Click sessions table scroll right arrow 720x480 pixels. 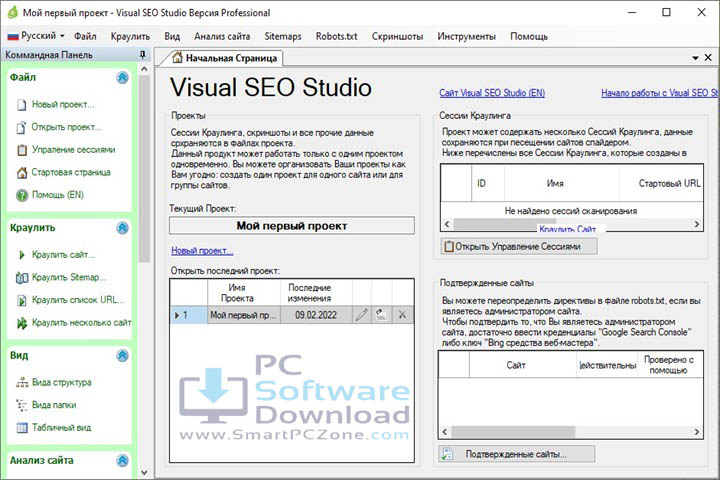(697, 224)
